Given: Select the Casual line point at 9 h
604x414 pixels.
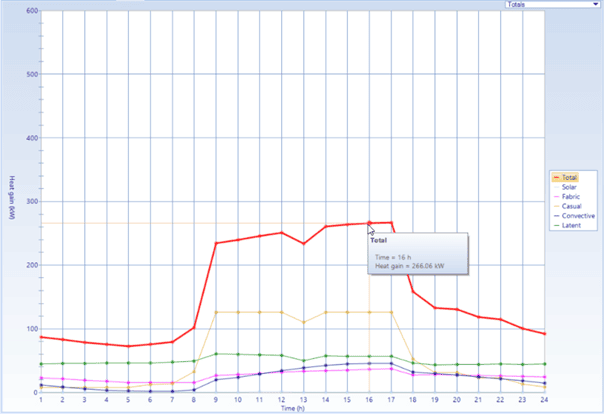Looking at the screenshot, I should [x=216, y=312].
